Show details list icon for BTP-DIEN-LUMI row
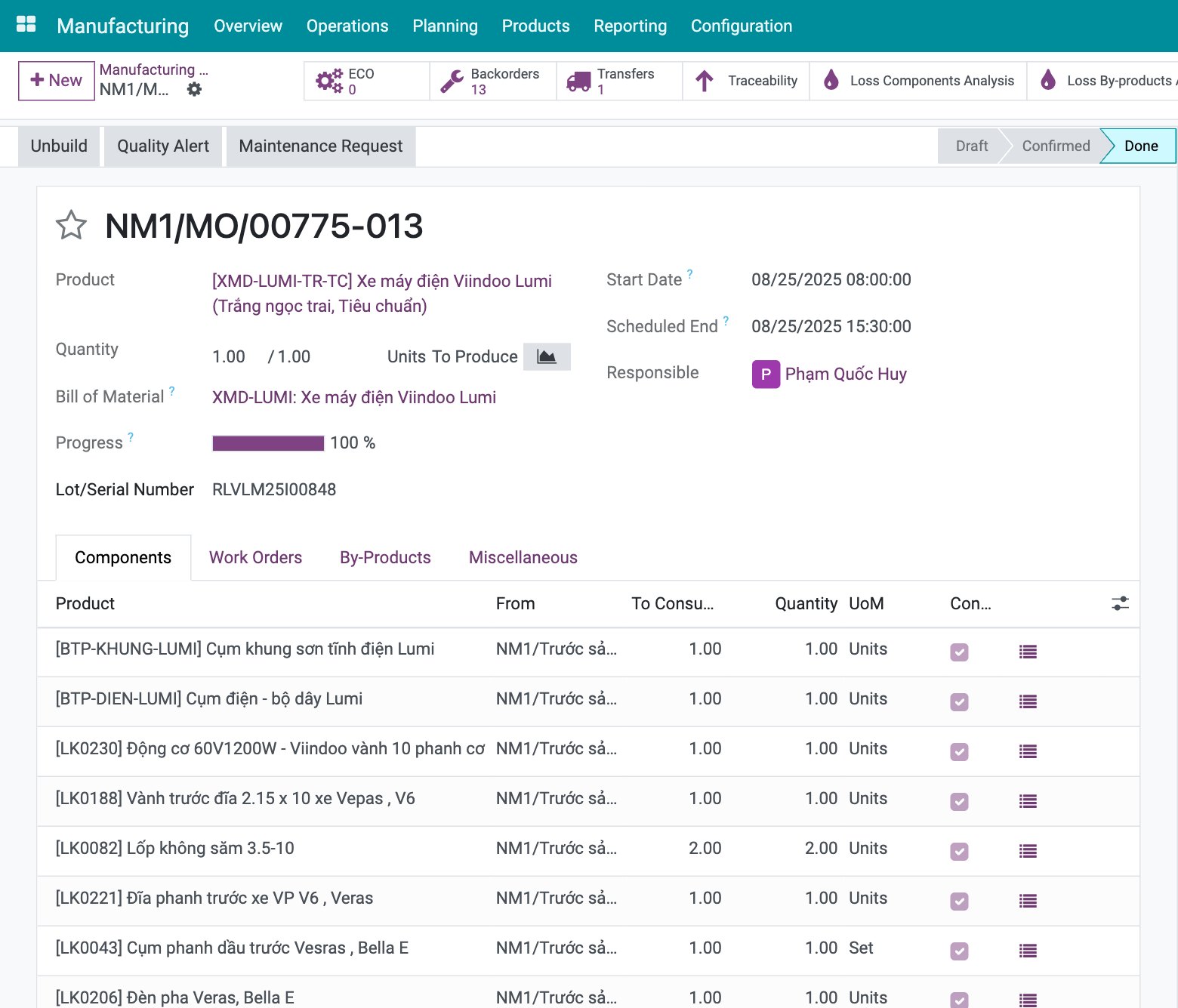Viewport: 1178px width, 1008px height. [1028, 701]
